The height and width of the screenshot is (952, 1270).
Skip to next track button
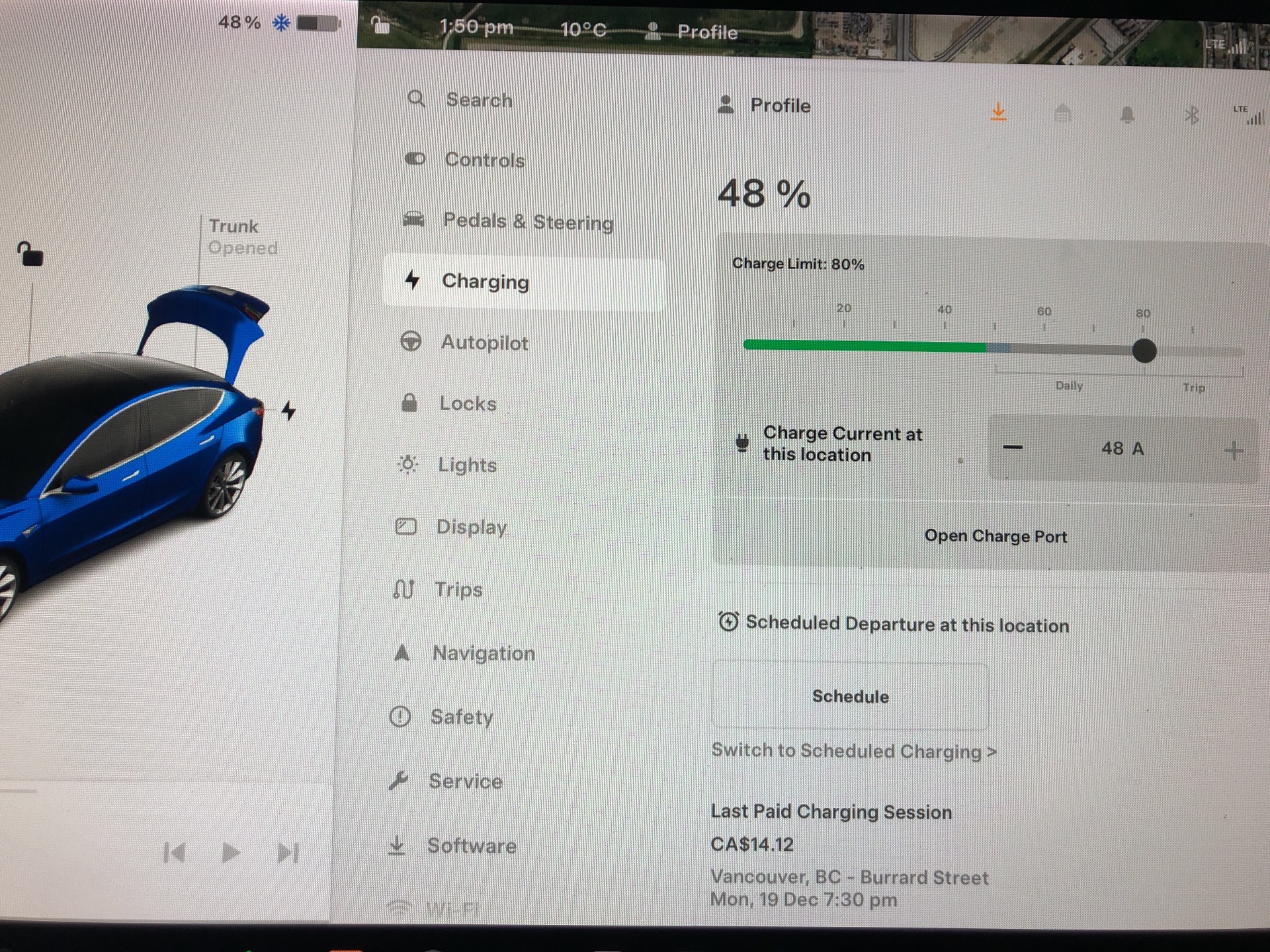(x=287, y=853)
